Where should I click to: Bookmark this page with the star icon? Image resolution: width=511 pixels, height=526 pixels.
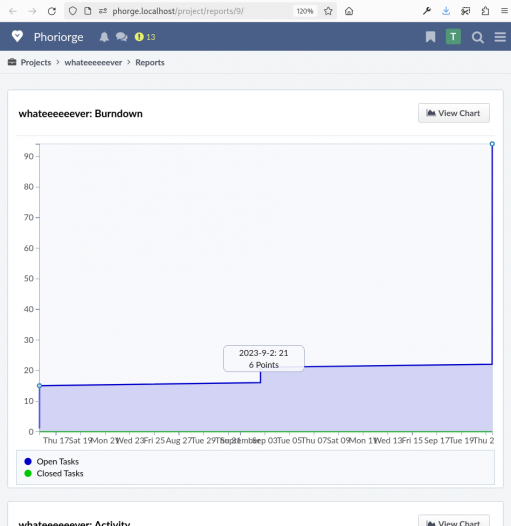328,11
